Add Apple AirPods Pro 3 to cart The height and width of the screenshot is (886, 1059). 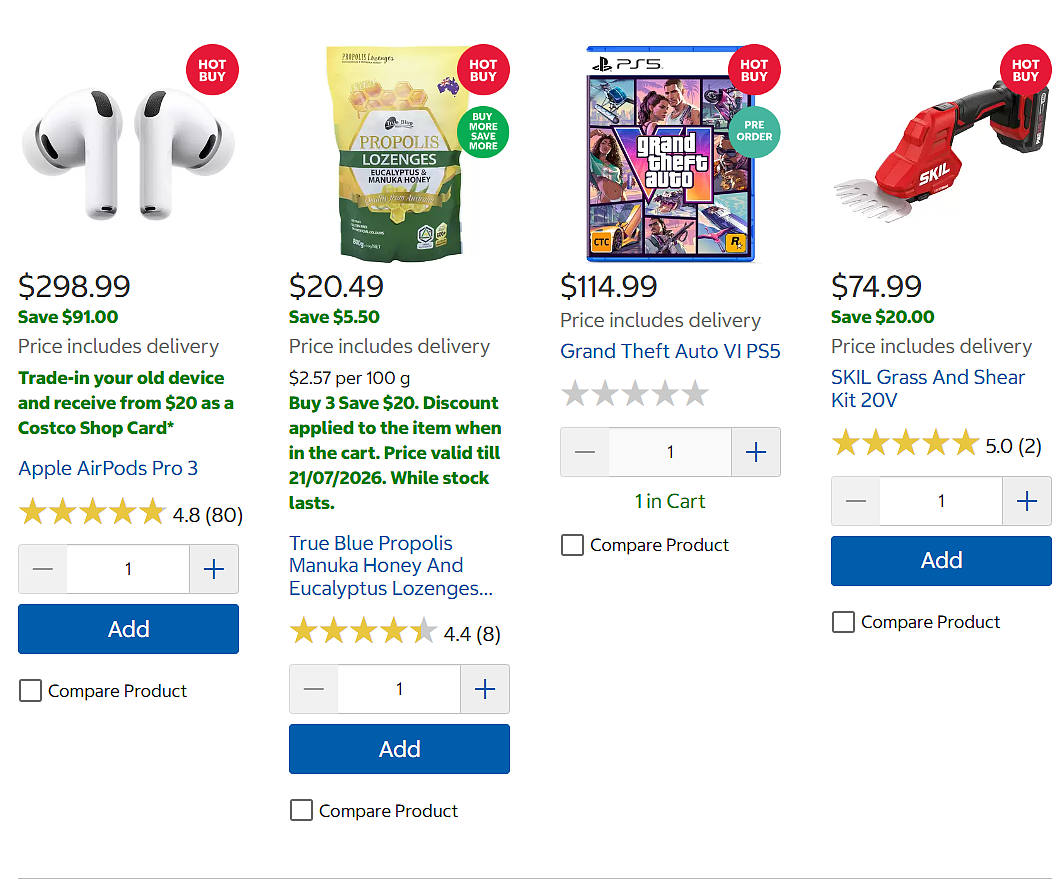pos(128,629)
